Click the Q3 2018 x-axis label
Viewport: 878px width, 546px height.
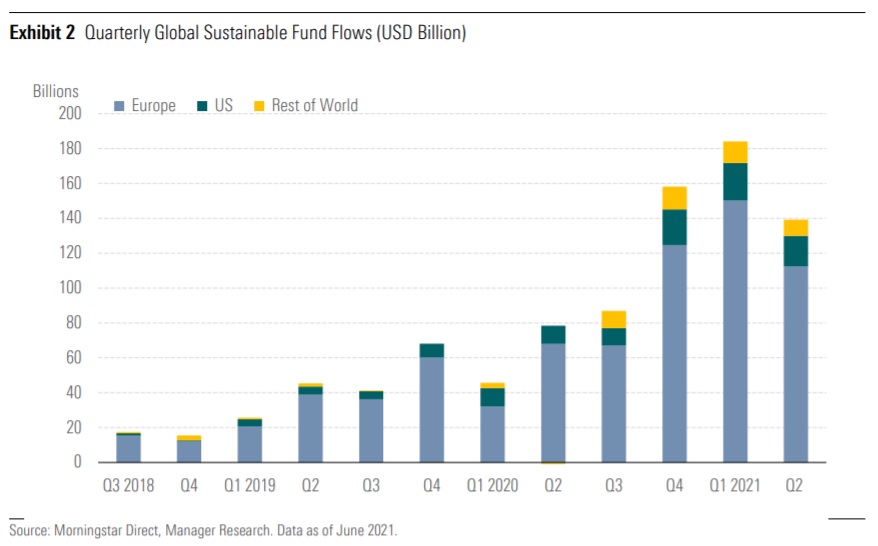click(128, 486)
